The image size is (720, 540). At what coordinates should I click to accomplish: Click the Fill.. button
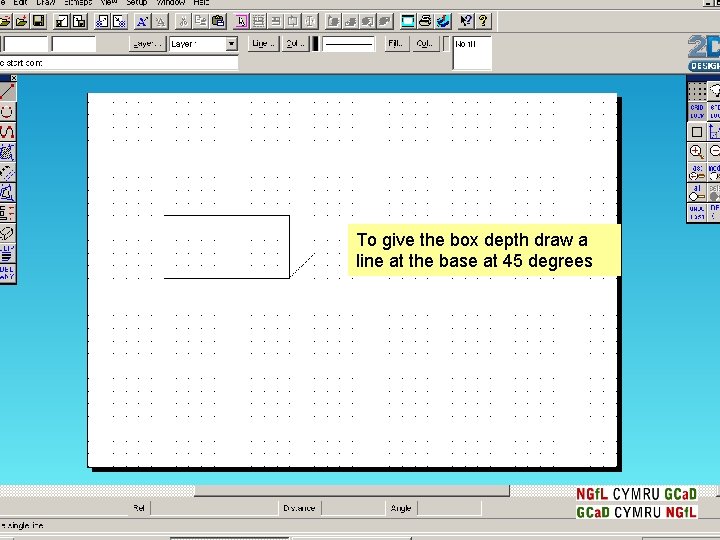395,44
